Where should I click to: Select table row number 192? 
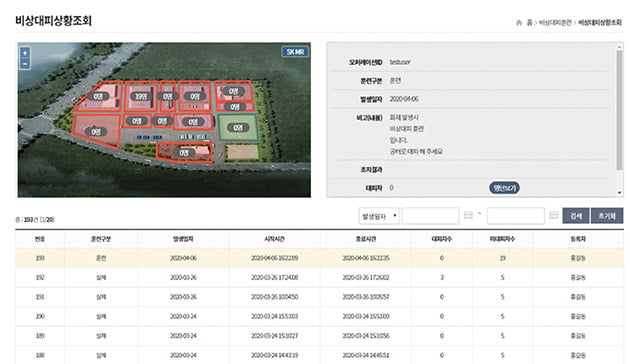319,277
